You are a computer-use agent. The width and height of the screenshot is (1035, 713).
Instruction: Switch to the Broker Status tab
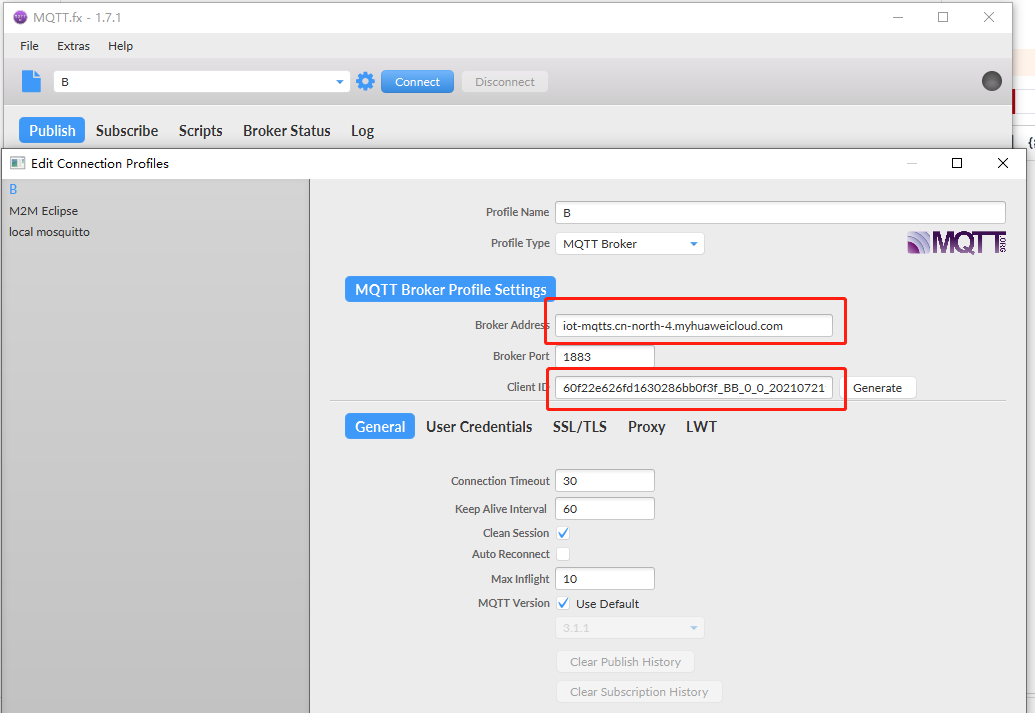tap(286, 131)
